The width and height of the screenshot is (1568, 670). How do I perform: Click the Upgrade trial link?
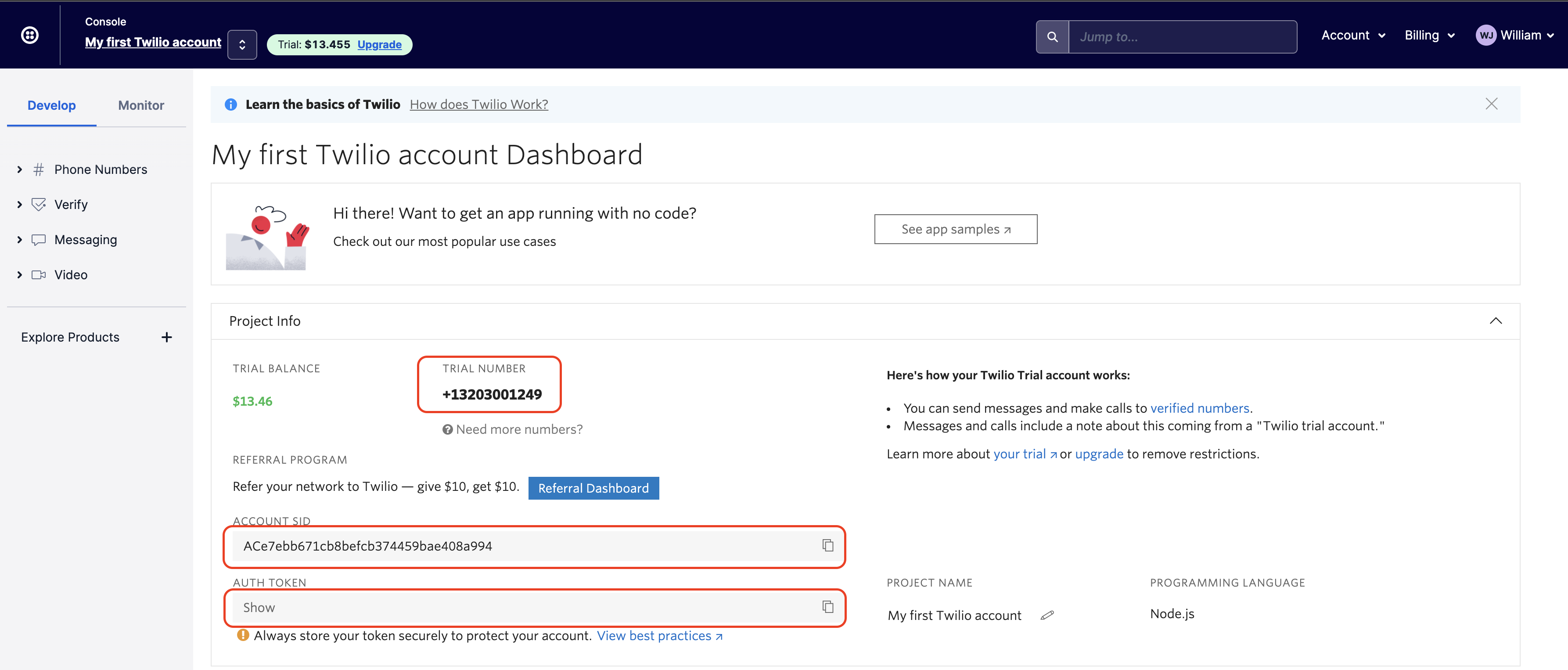tap(379, 44)
